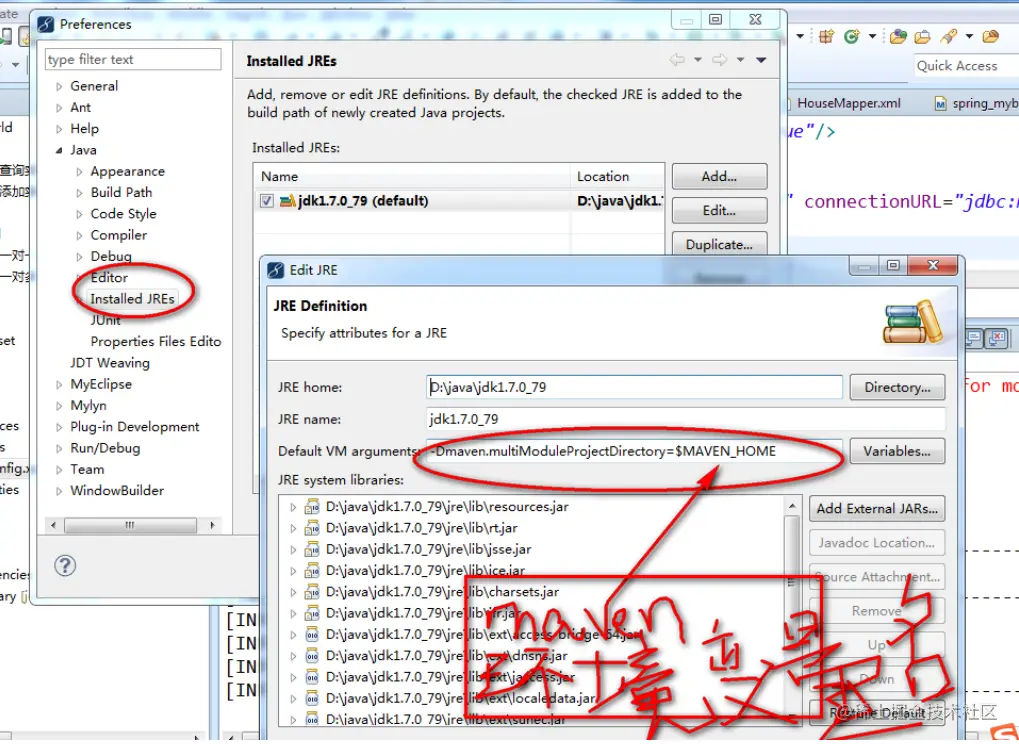Open the Search toolbar dropdown arrow
Image resolution: width=1019 pixels, height=744 pixels.
pyautogui.click(x=969, y=37)
